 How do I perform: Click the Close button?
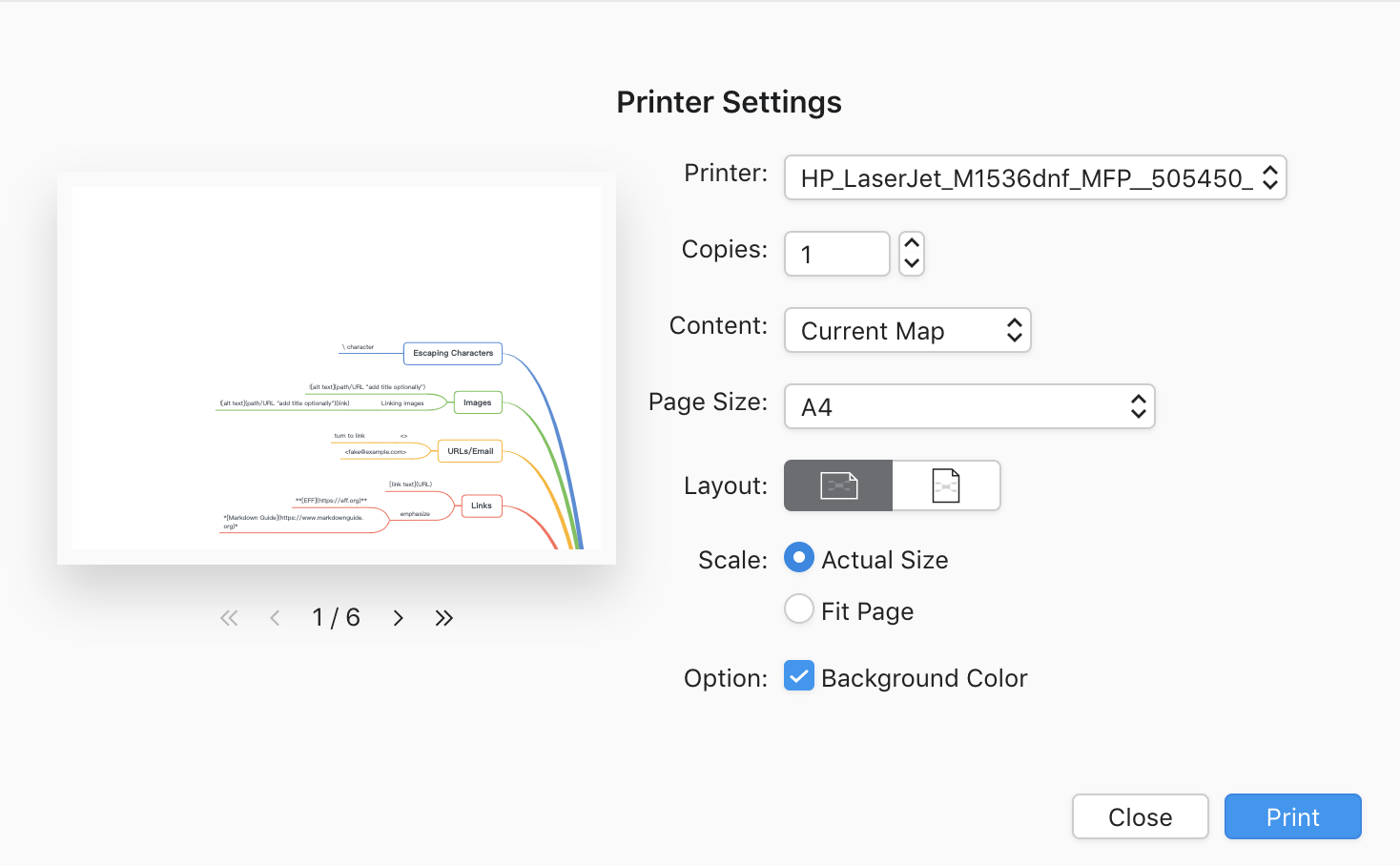pyautogui.click(x=1140, y=816)
